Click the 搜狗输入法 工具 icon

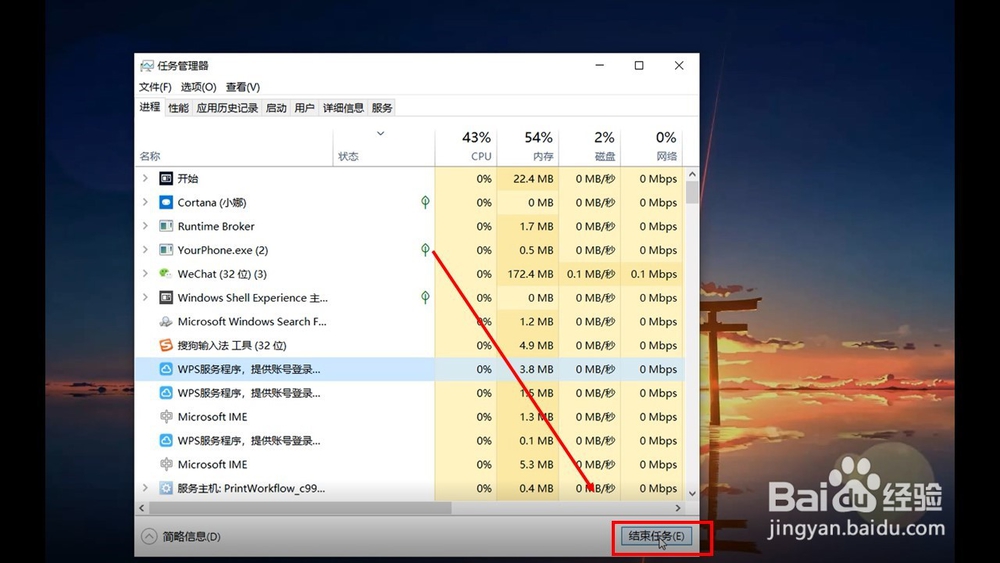pyautogui.click(x=166, y=345)
